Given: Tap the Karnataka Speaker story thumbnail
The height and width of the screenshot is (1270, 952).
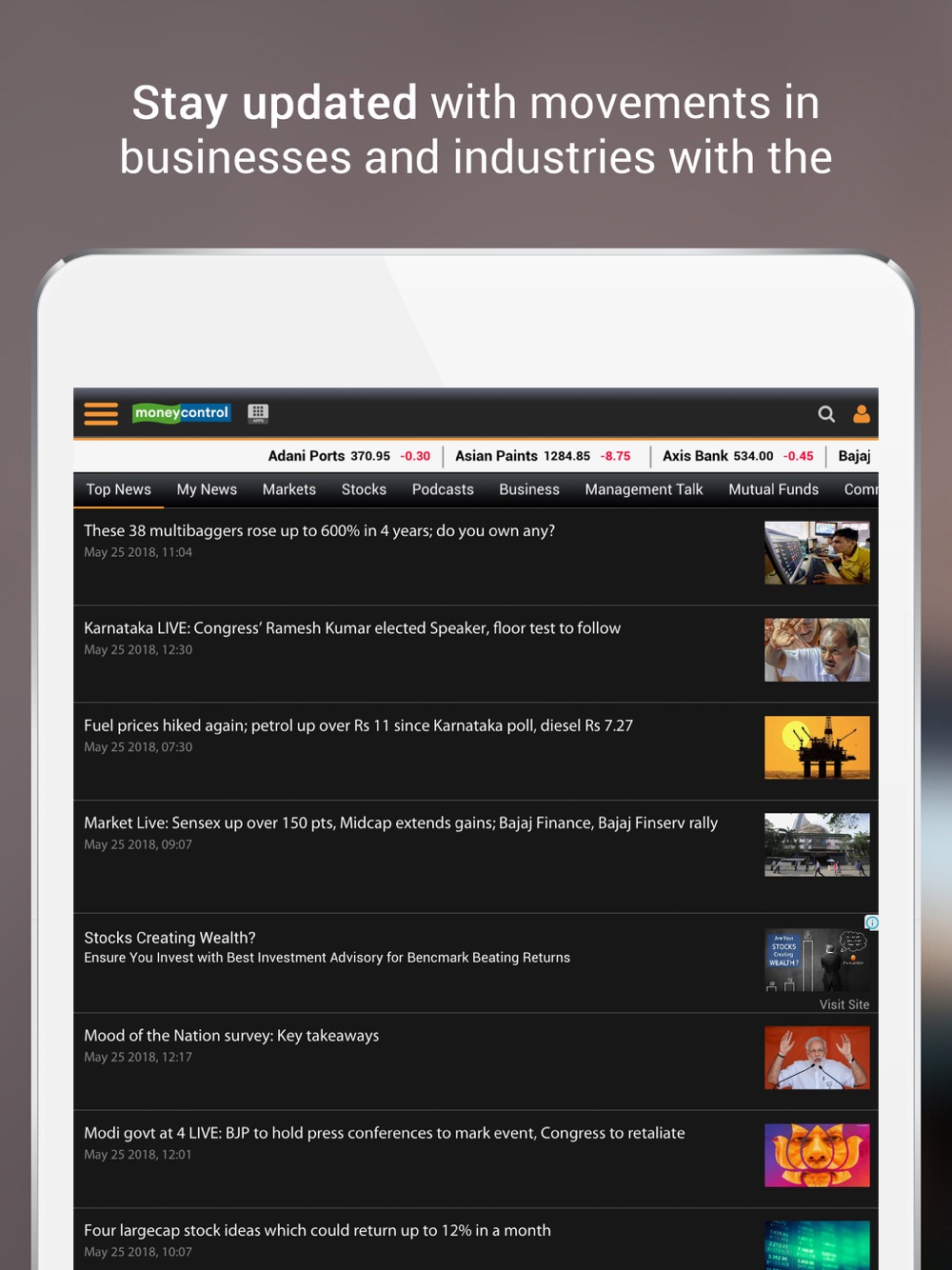Looking at the screenshot, I should [817, 650].
